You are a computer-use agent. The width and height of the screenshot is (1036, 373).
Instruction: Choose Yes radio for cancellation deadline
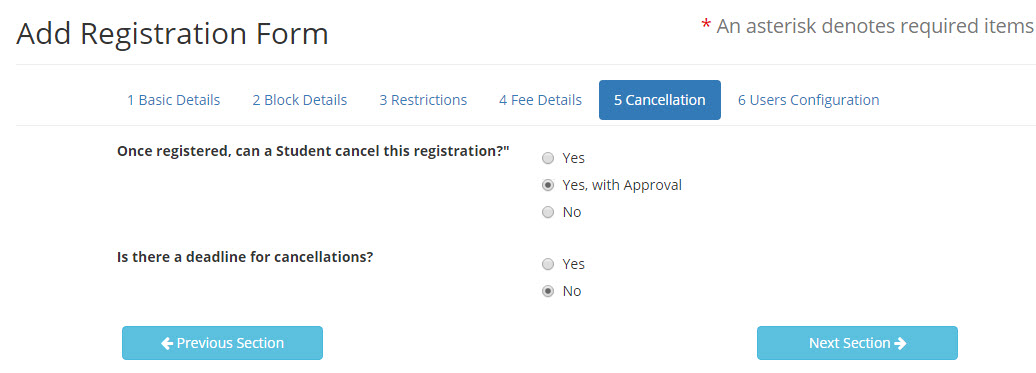(x=548, y=264)
